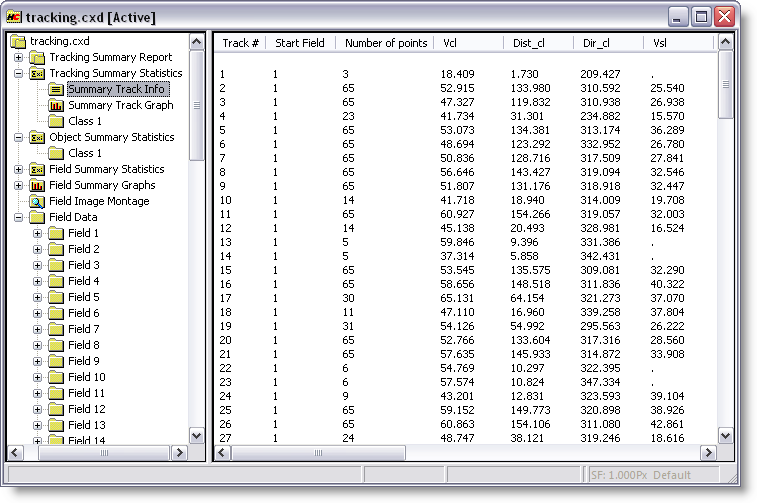757x503 pixels.
Task: Expand the Tracking Summary Report node
Action: (x=18, y=57)
